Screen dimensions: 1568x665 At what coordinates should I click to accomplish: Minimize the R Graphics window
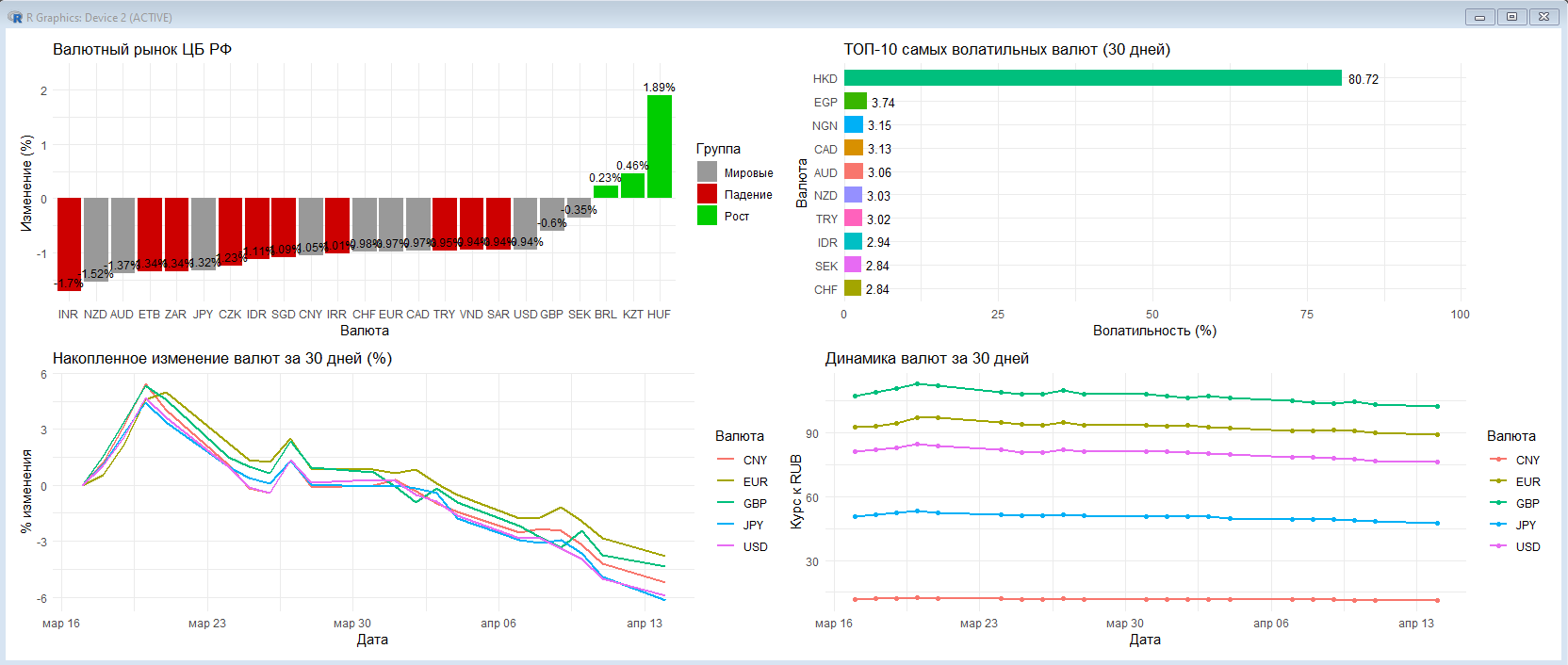pos(1479,17)
